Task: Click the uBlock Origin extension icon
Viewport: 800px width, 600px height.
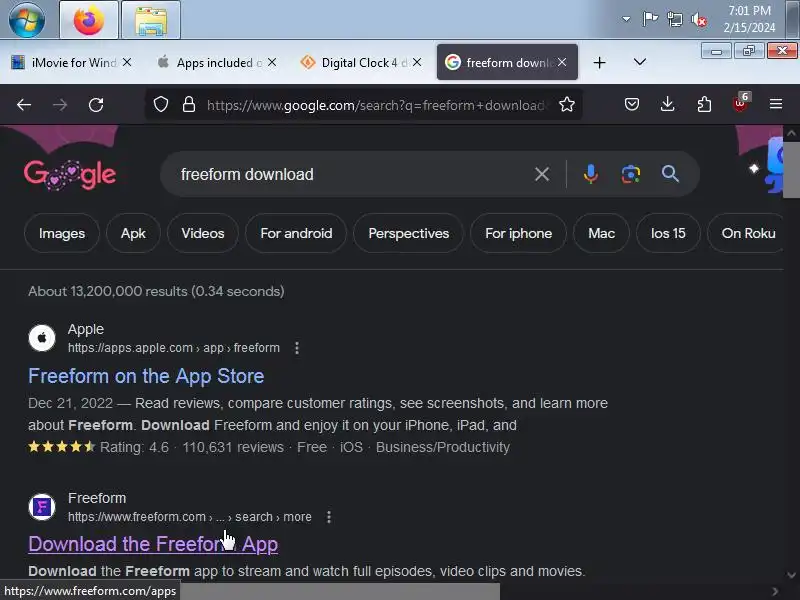Action: (x=740, y=104)
